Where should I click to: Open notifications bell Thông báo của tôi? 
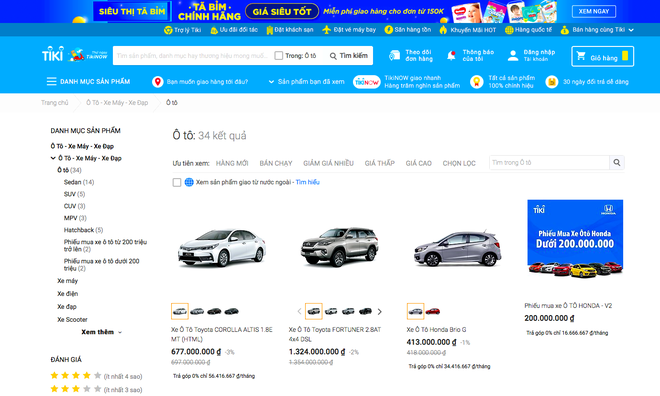pos(451,56)
